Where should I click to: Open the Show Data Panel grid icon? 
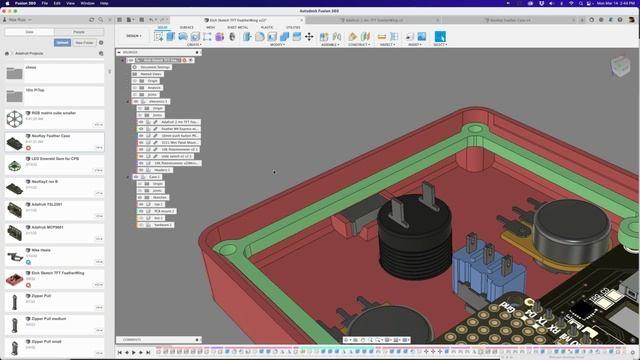tap(119, 20)
